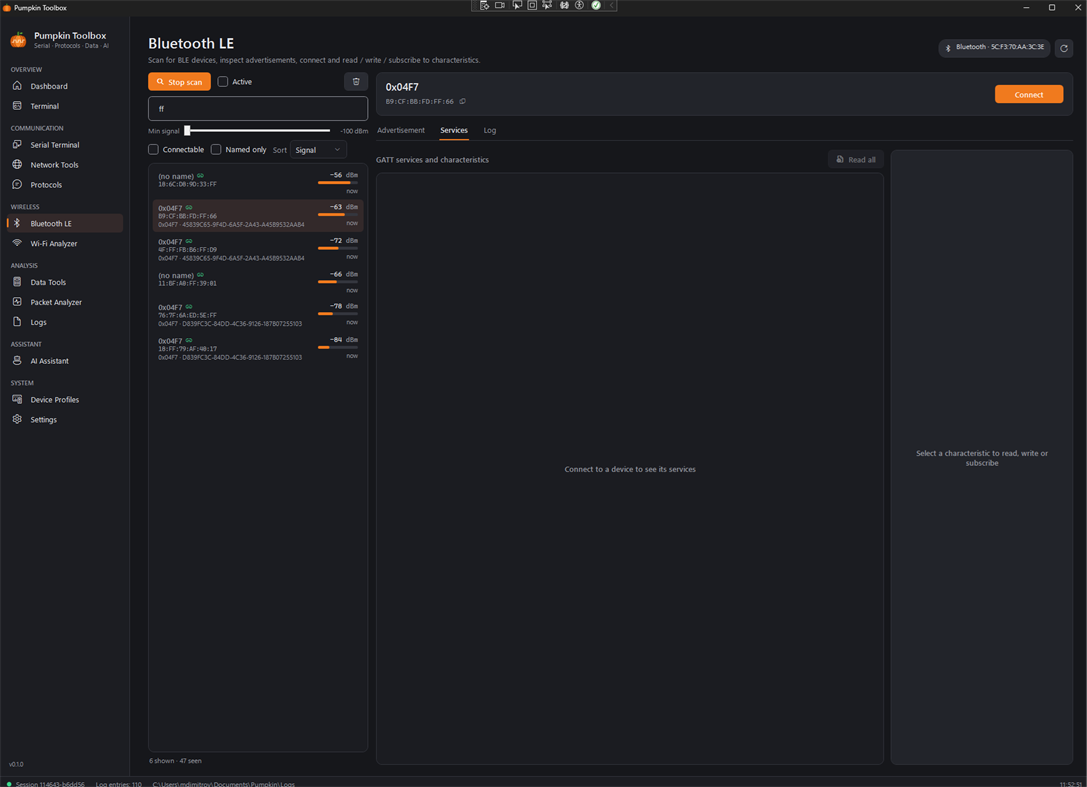Click the accessibility icon in top overlay toolbar

580,6
